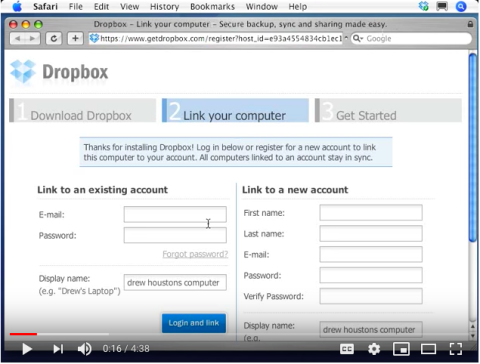
Task: Click the display icon in menu bar
Action: pos(442,6)
